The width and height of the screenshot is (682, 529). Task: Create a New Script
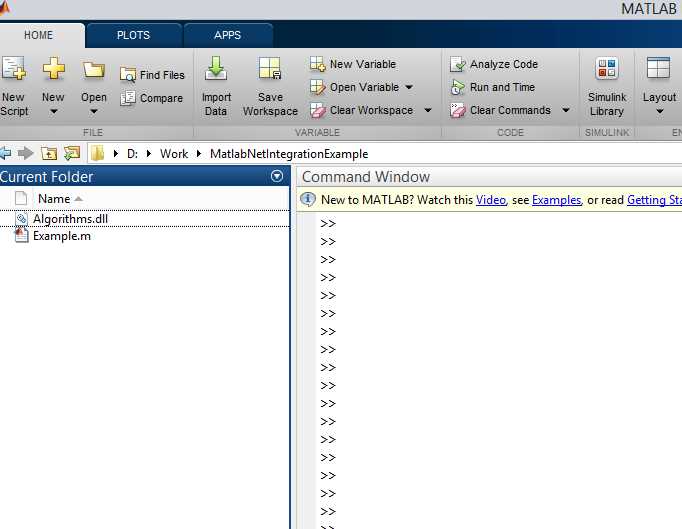pos(13,86)
